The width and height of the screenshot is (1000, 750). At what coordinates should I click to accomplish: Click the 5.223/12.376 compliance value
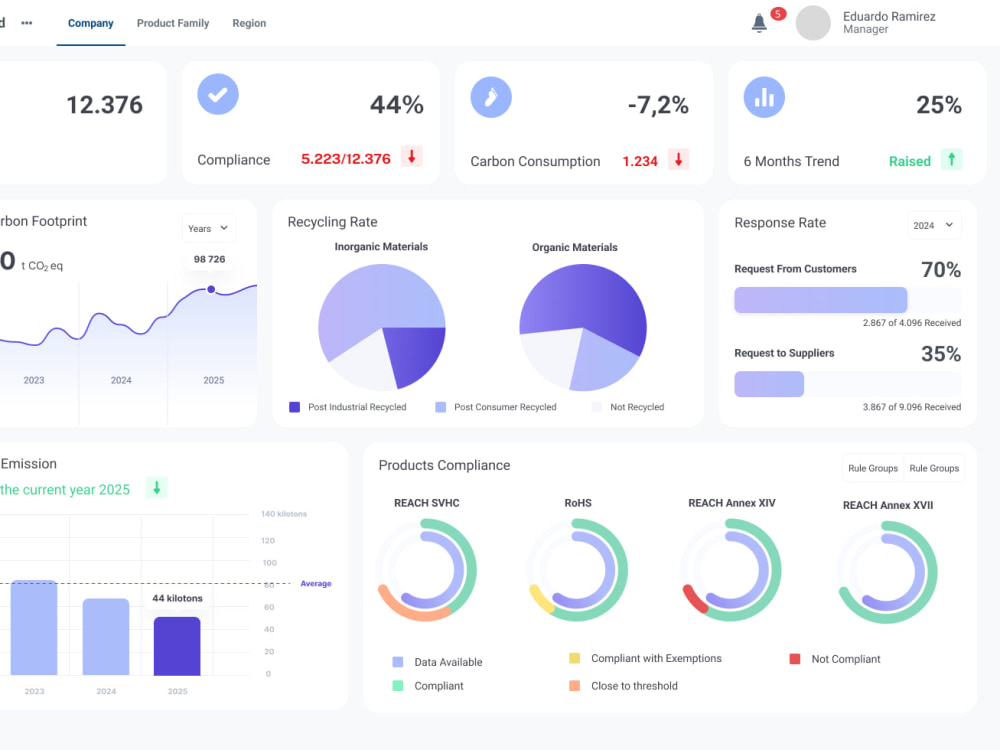click(x=346, y=159)
